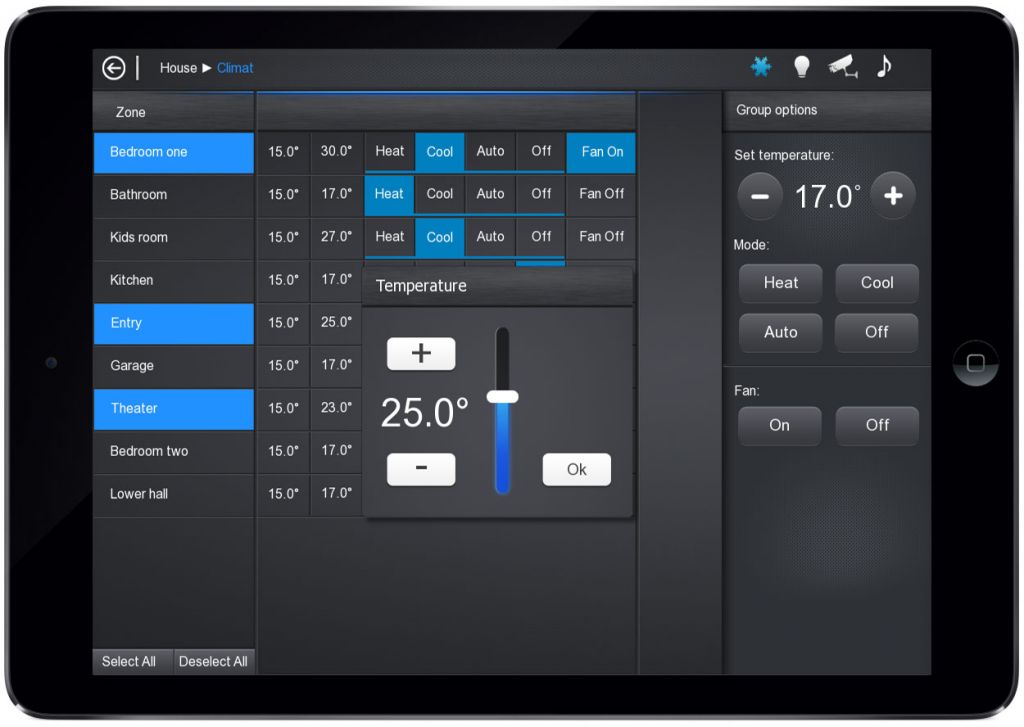This screenshot has height=727, width=1024.
Task: Enable Heat mode on the Bathroom row
Action: [x=389, y=195]
